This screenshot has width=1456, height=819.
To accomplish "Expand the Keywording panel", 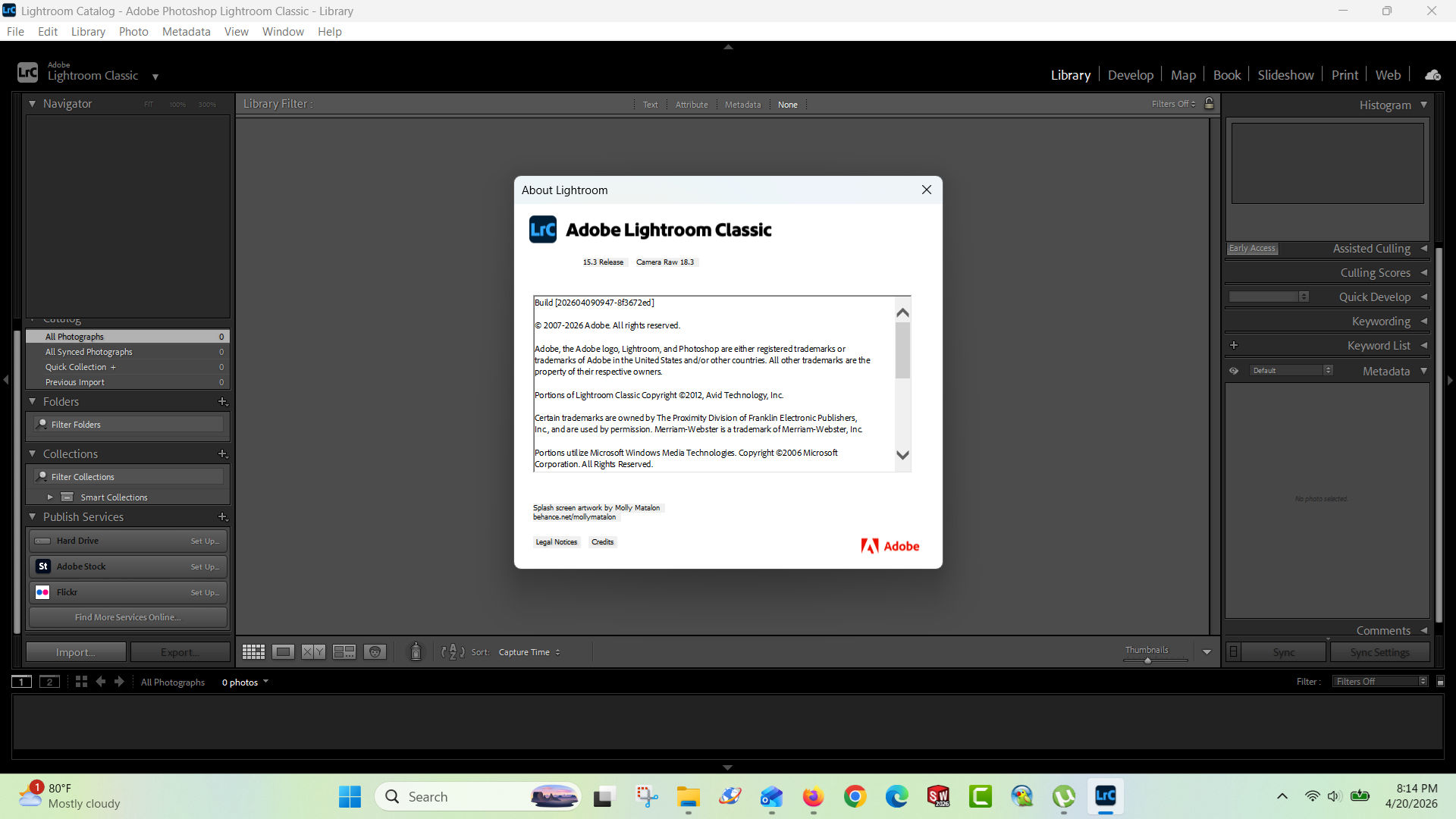I will (x=1423, y=322).
